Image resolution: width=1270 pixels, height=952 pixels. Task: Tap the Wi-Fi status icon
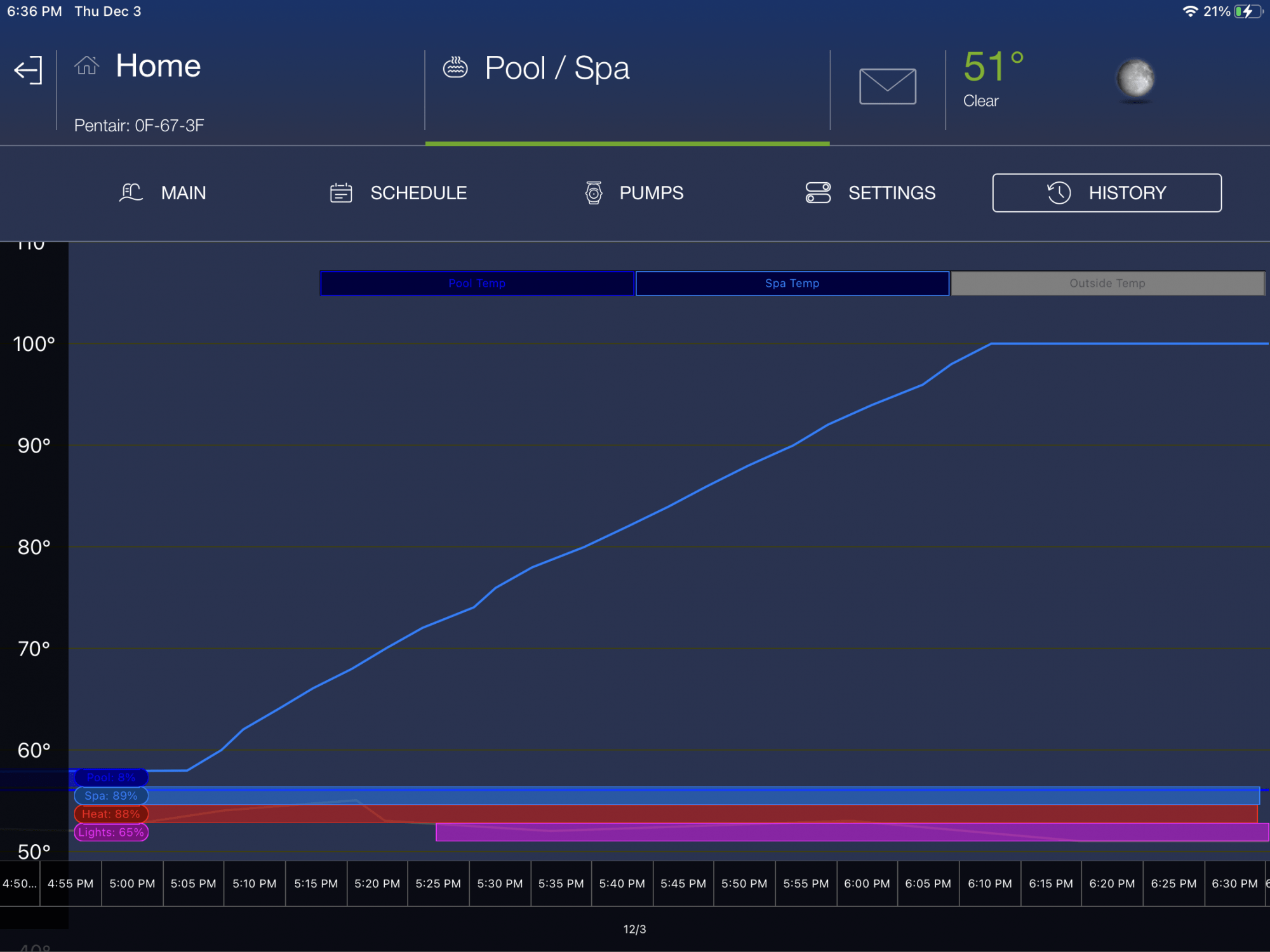pos(1189,11)
